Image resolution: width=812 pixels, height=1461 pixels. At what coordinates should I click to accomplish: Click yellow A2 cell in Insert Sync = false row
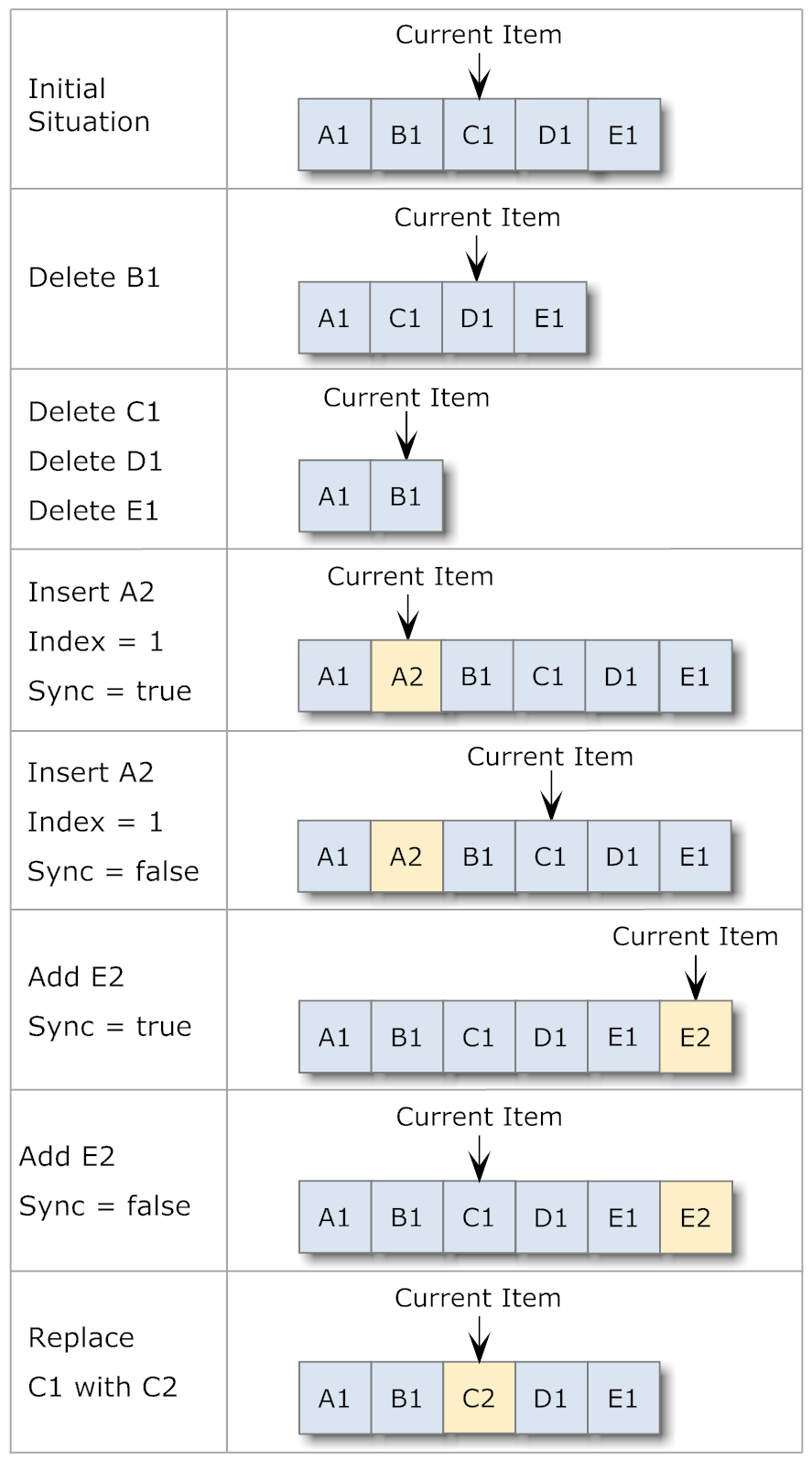[406, 856]
